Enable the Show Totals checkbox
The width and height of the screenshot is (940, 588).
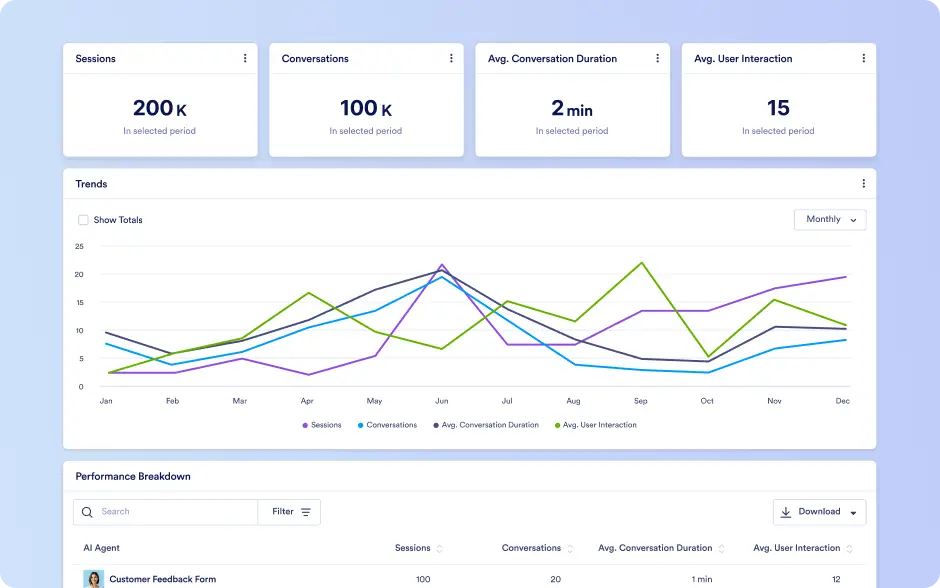83,220
